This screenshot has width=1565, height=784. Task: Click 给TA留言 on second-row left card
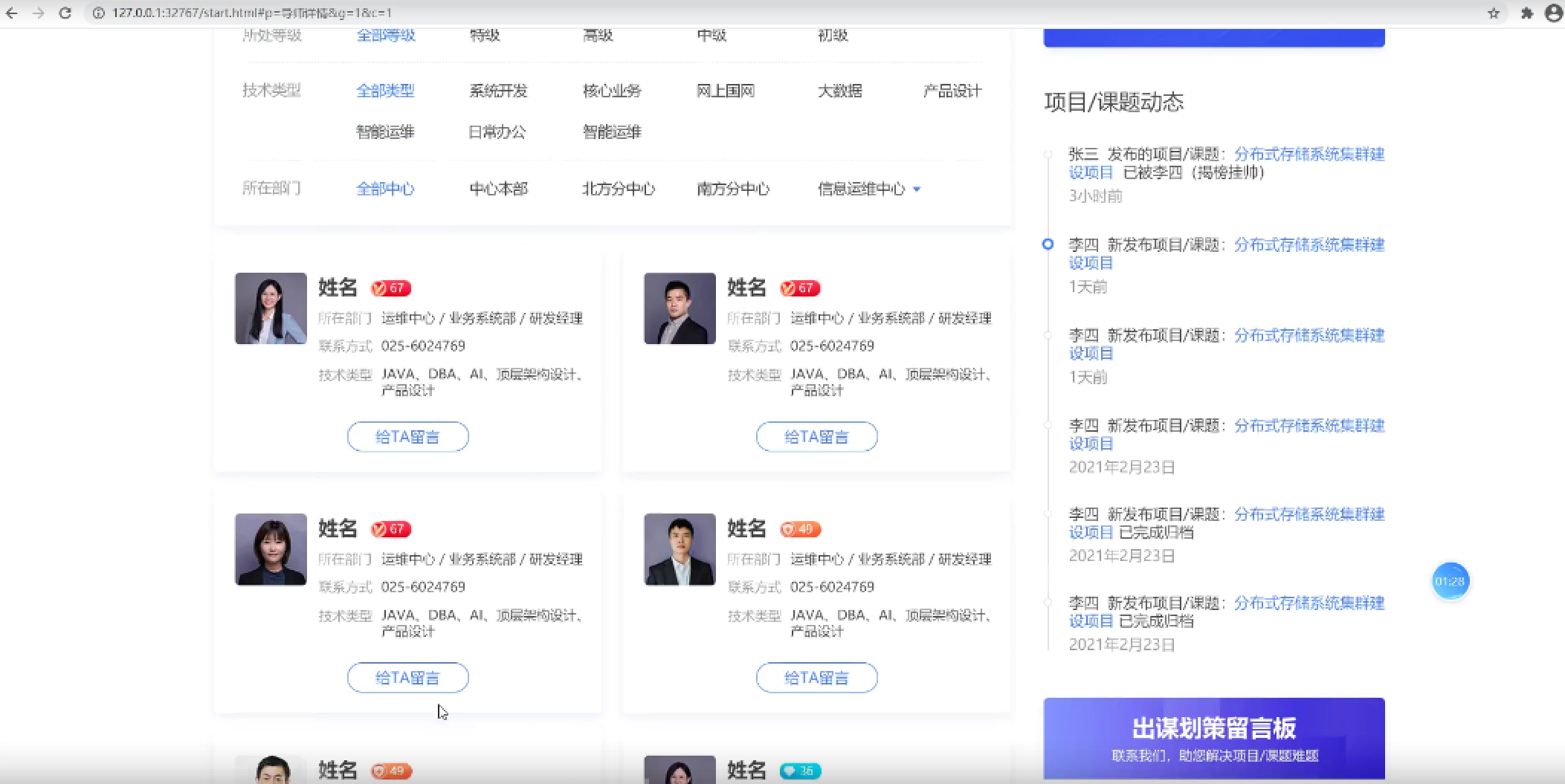tap(407, 678)
